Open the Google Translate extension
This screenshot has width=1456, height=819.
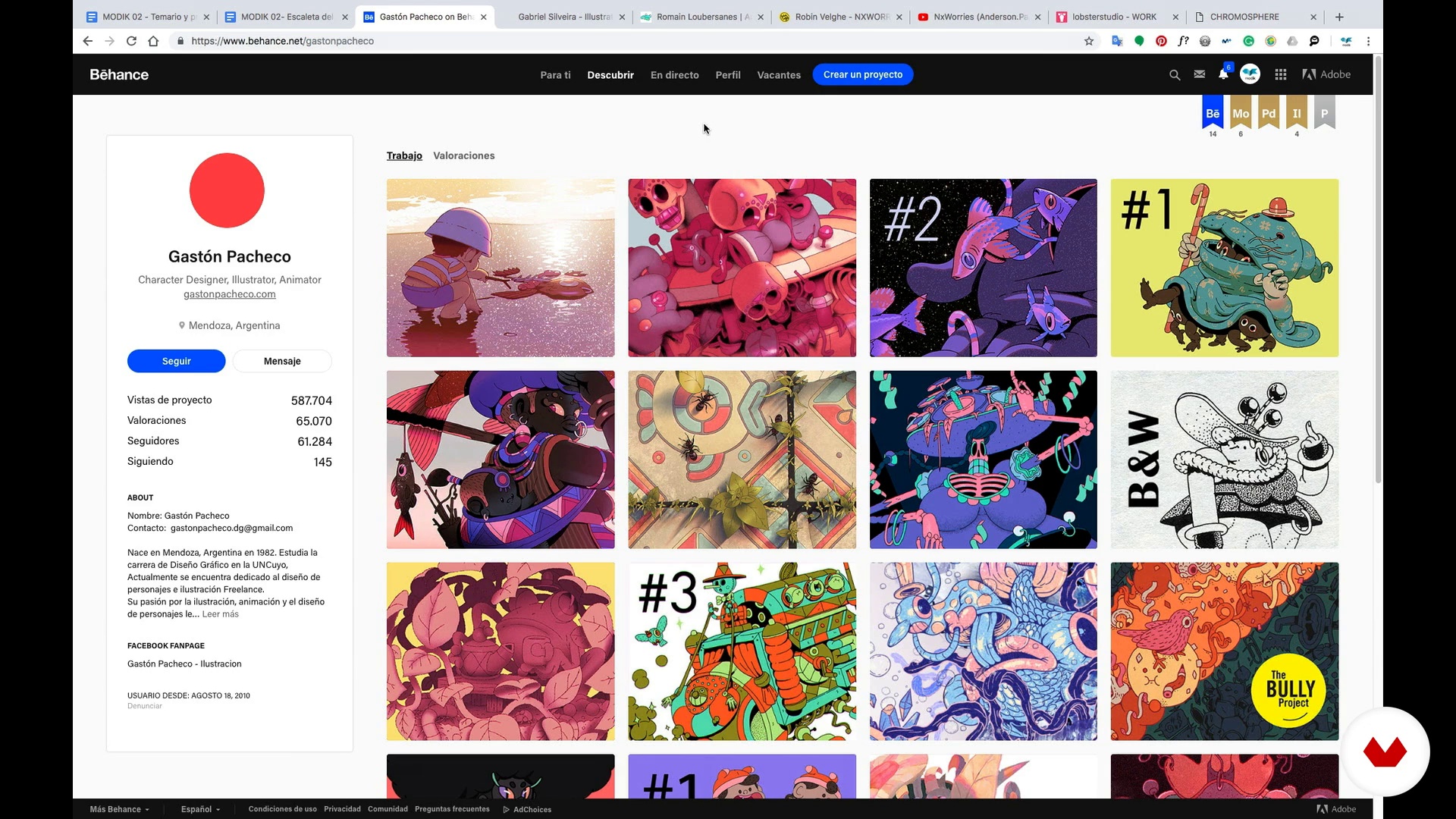tap(1117, 41)
